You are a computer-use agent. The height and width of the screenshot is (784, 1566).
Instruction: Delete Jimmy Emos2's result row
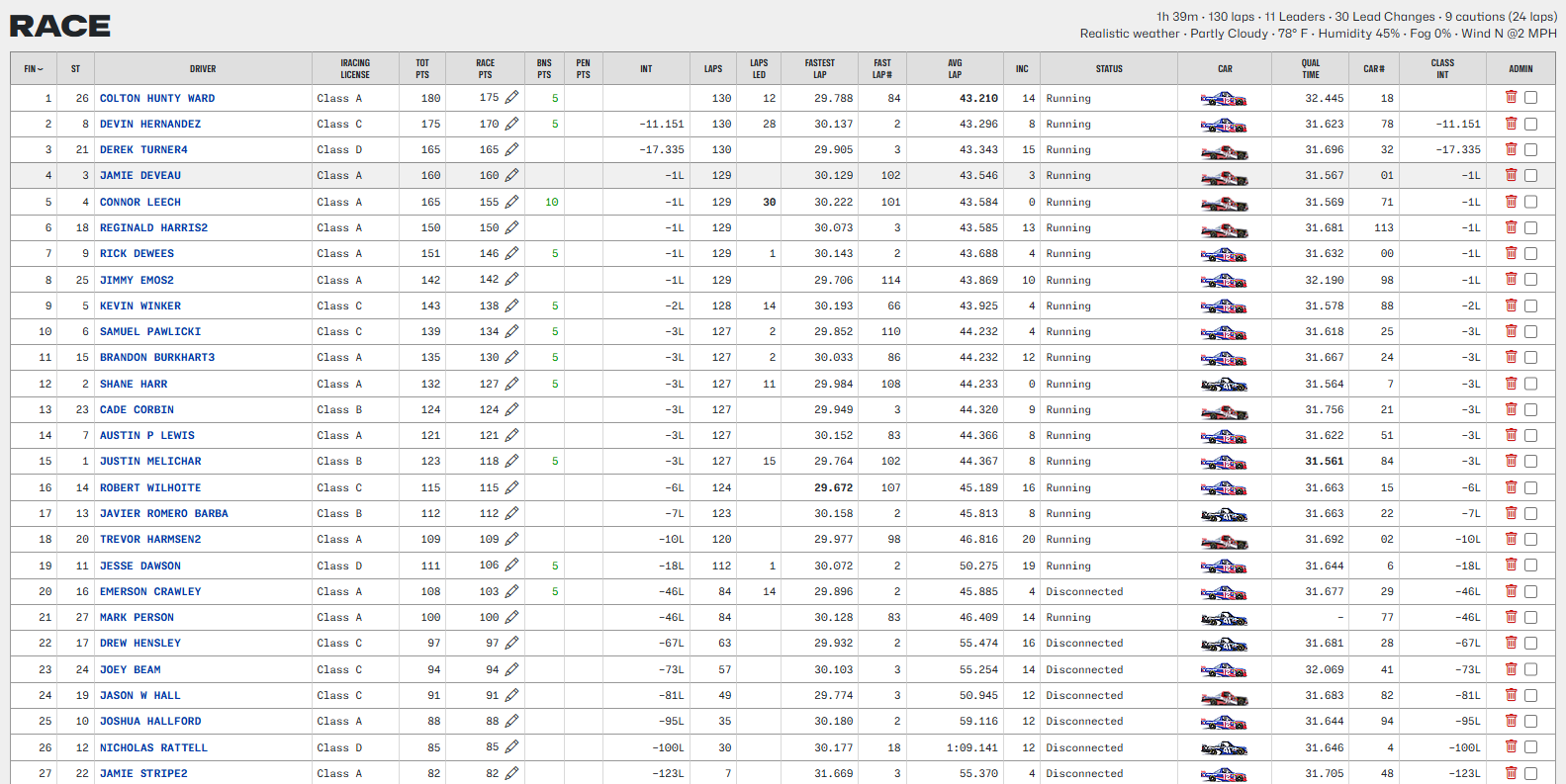pos(1511,280)
